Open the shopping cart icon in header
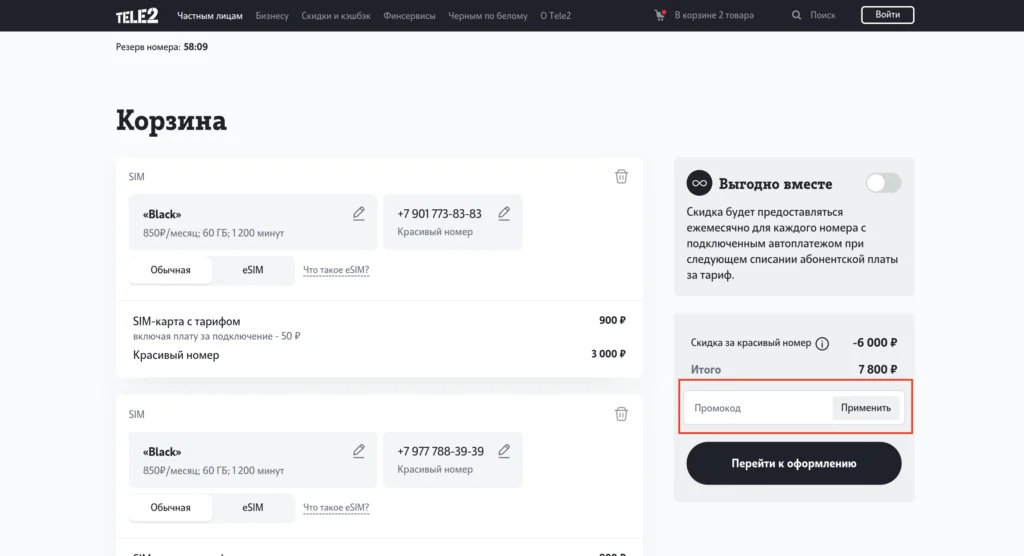 659,16
